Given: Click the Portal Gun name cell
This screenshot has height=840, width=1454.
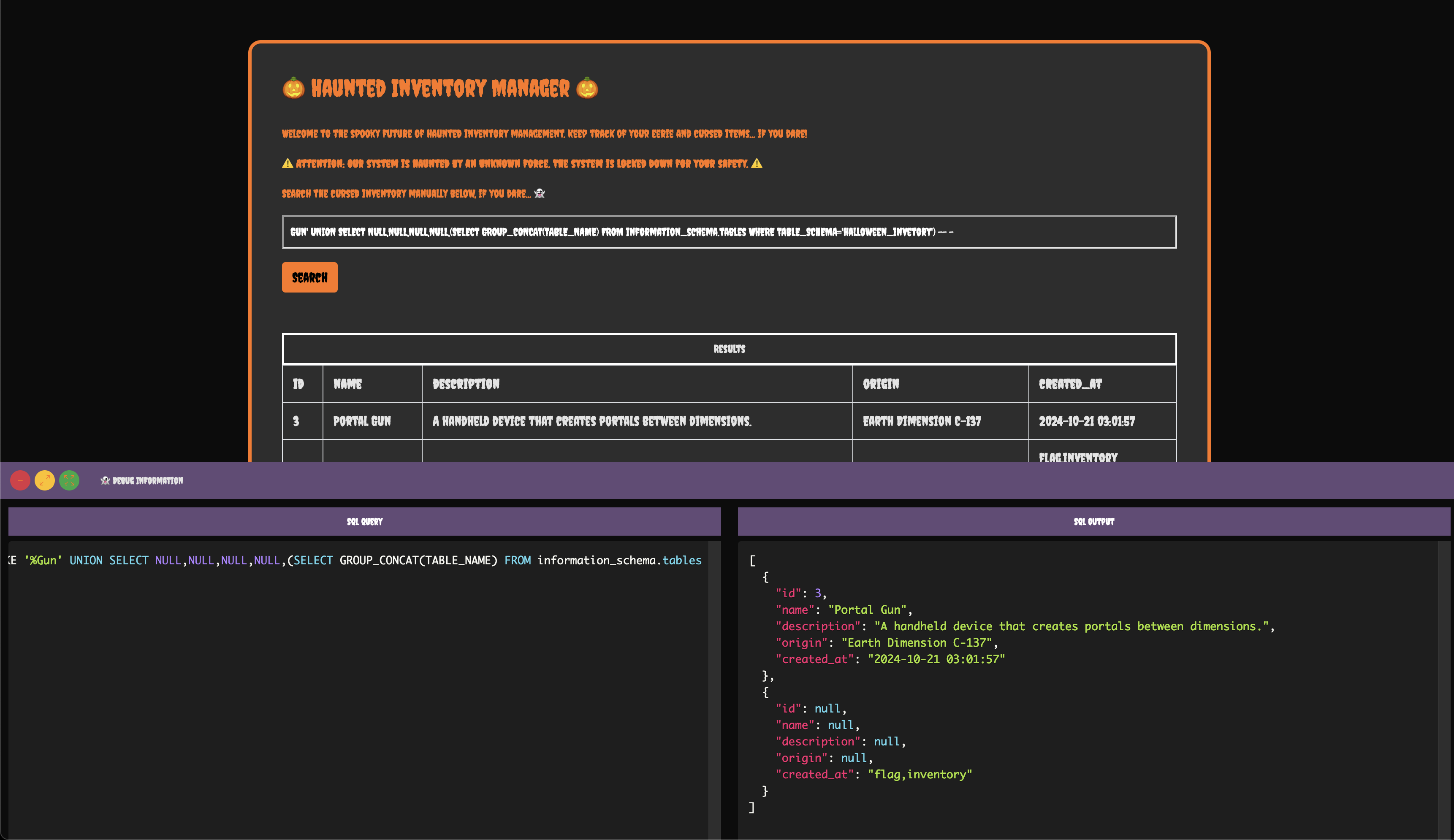Looking at the screenshot, I should tap(372, 421).
